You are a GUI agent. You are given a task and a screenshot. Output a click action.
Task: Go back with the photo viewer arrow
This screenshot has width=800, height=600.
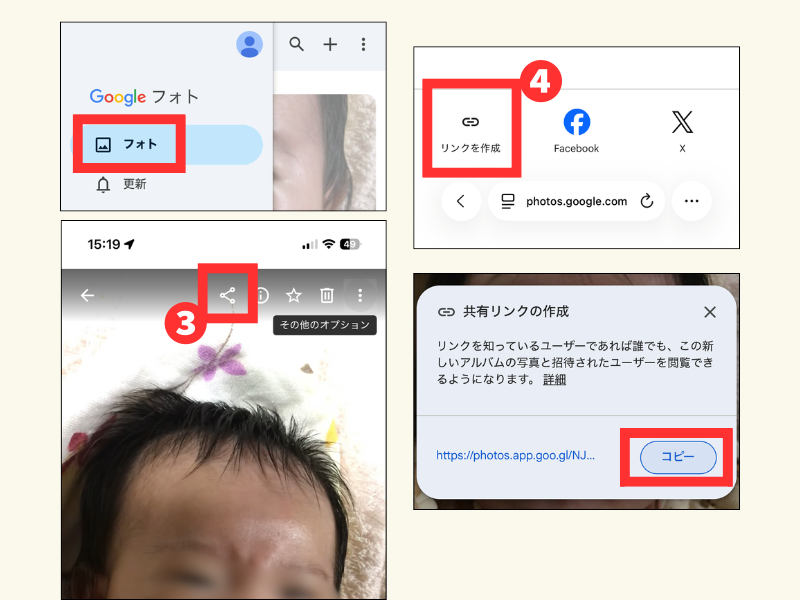[x=88, y=295]
